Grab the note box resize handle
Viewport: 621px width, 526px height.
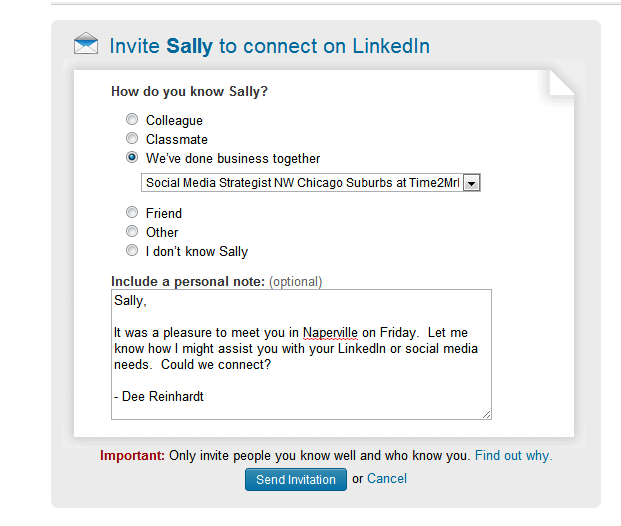(x=487, y=415)
